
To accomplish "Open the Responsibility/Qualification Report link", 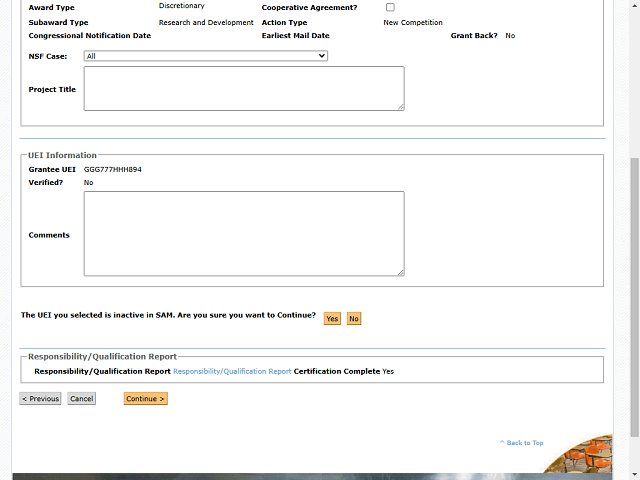I will click(x=232, y=371).
